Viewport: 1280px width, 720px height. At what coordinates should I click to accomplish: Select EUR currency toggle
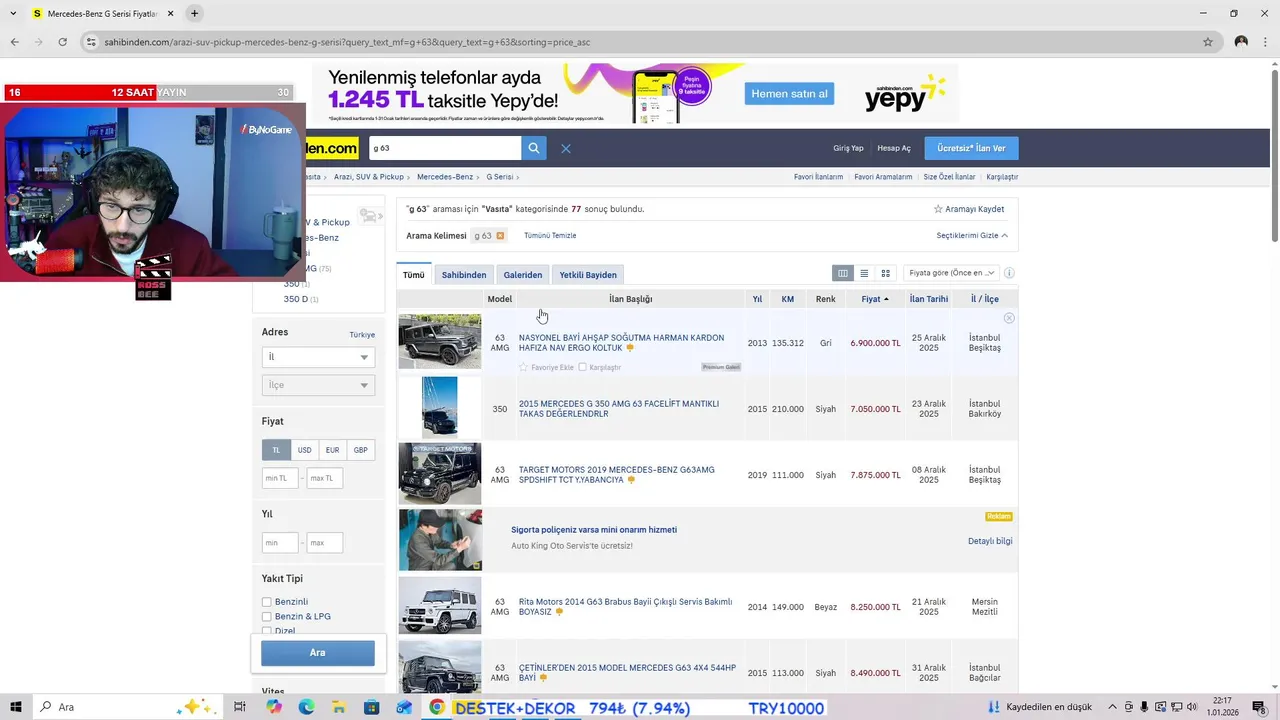click(x=332, y=450)
